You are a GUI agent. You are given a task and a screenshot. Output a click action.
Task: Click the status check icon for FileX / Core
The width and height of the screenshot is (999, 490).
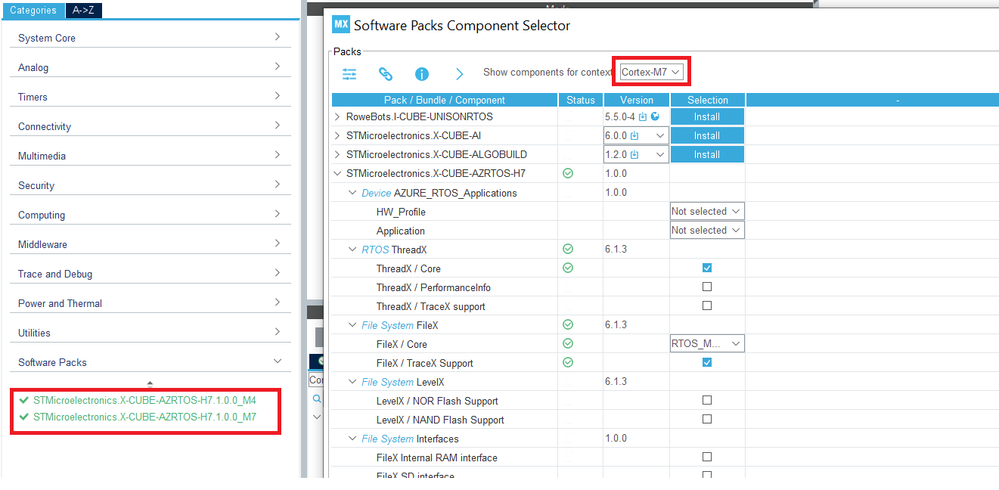[x=568, y=344]
